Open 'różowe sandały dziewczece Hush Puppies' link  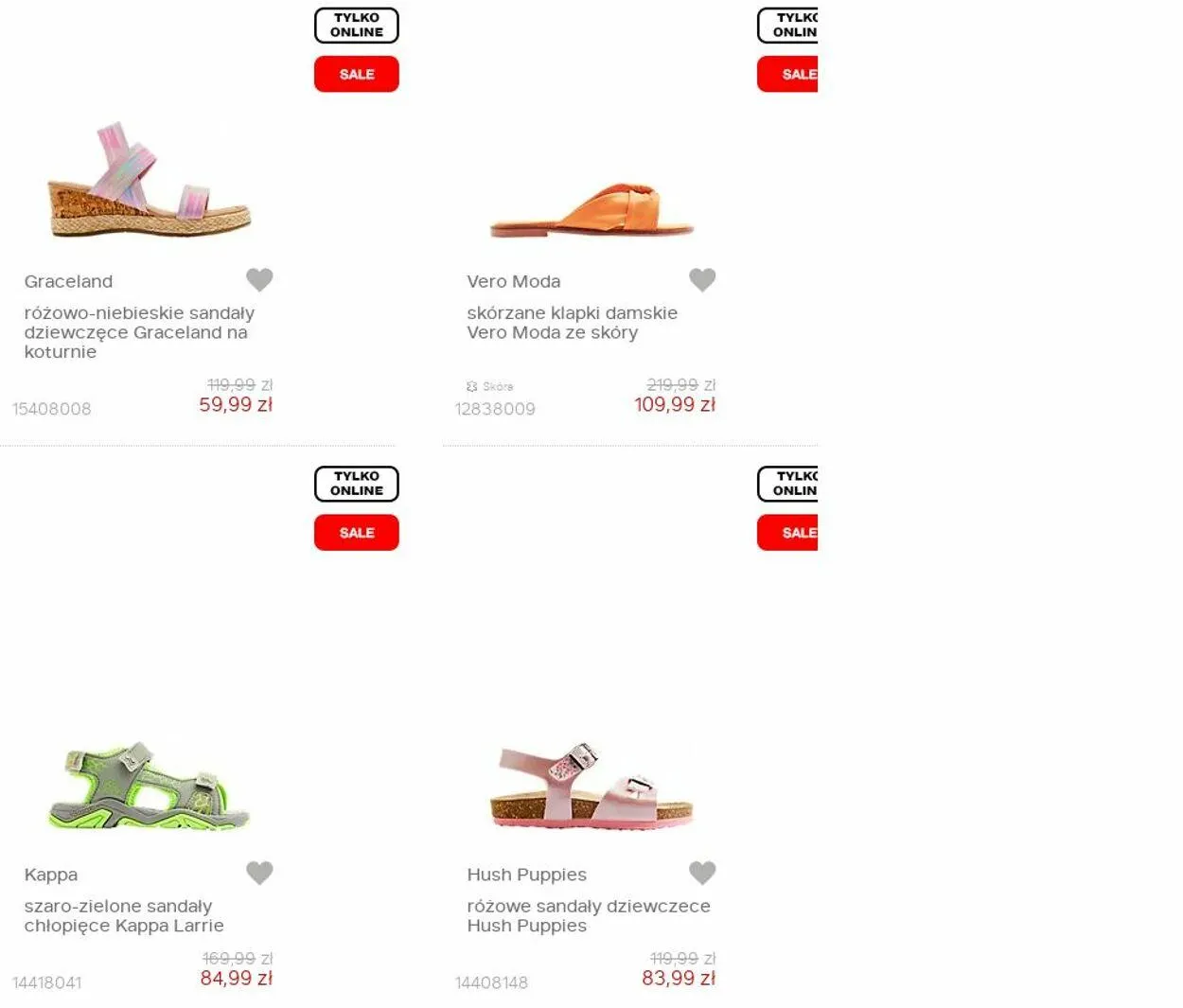(589, 916)
